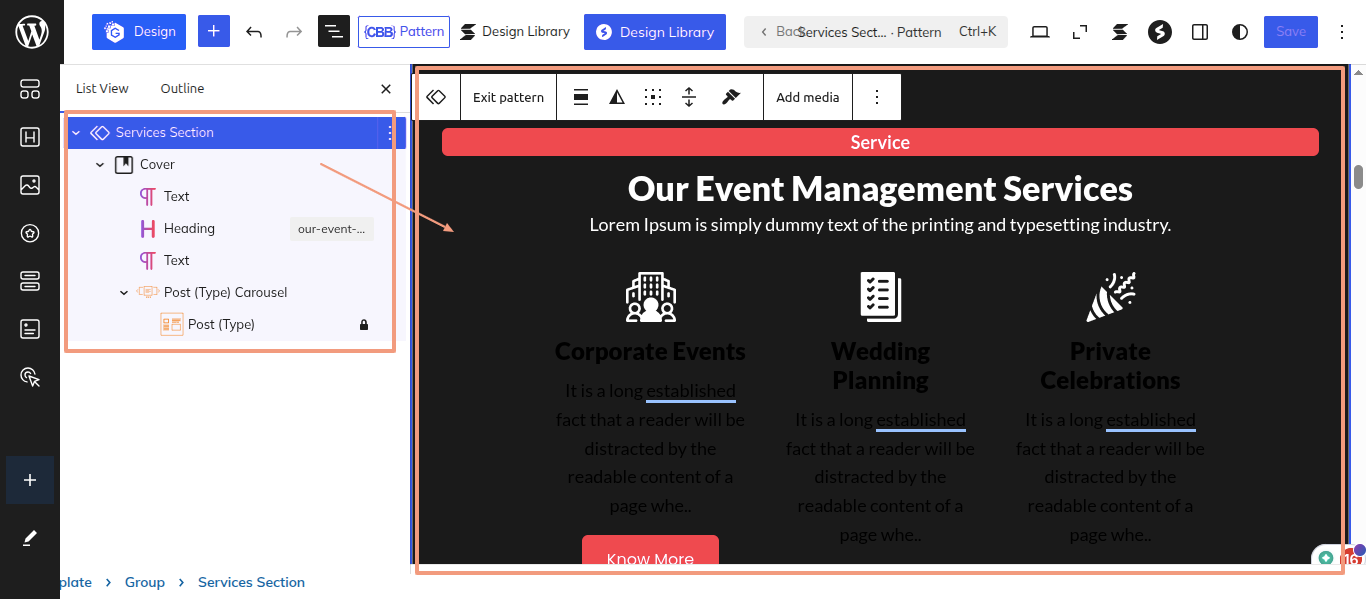Click Our Event Management Services heading
Screen dimensions: 1366x599
880,189
